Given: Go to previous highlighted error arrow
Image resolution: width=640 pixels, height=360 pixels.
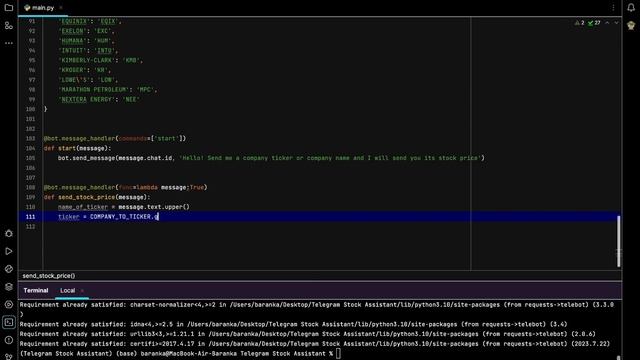Looking at the screenshot, I should [x=607, y=23].
